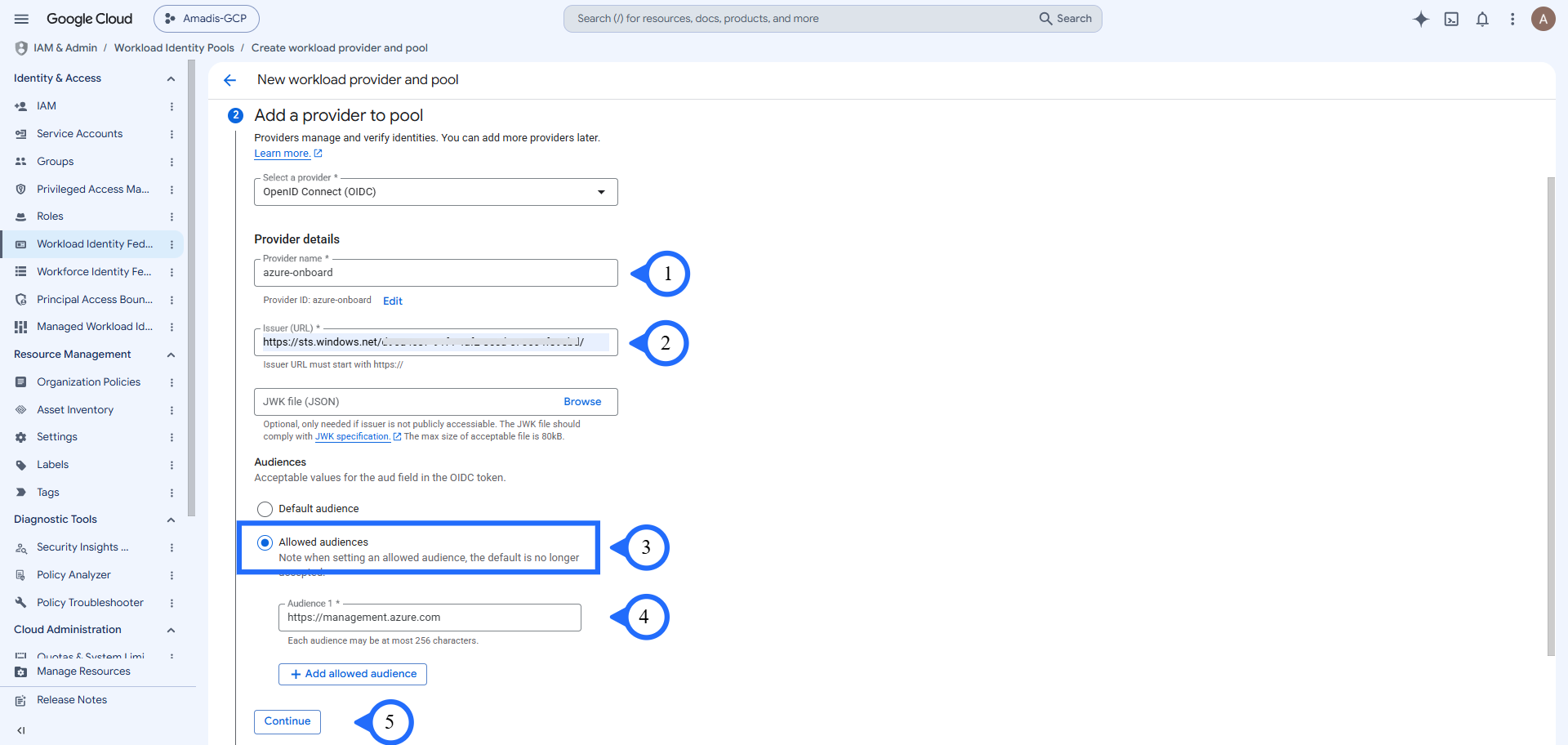Screen dimensions: 1568x745
Task: Click the Search button in top bar
Action: [x=1066, y=19]
